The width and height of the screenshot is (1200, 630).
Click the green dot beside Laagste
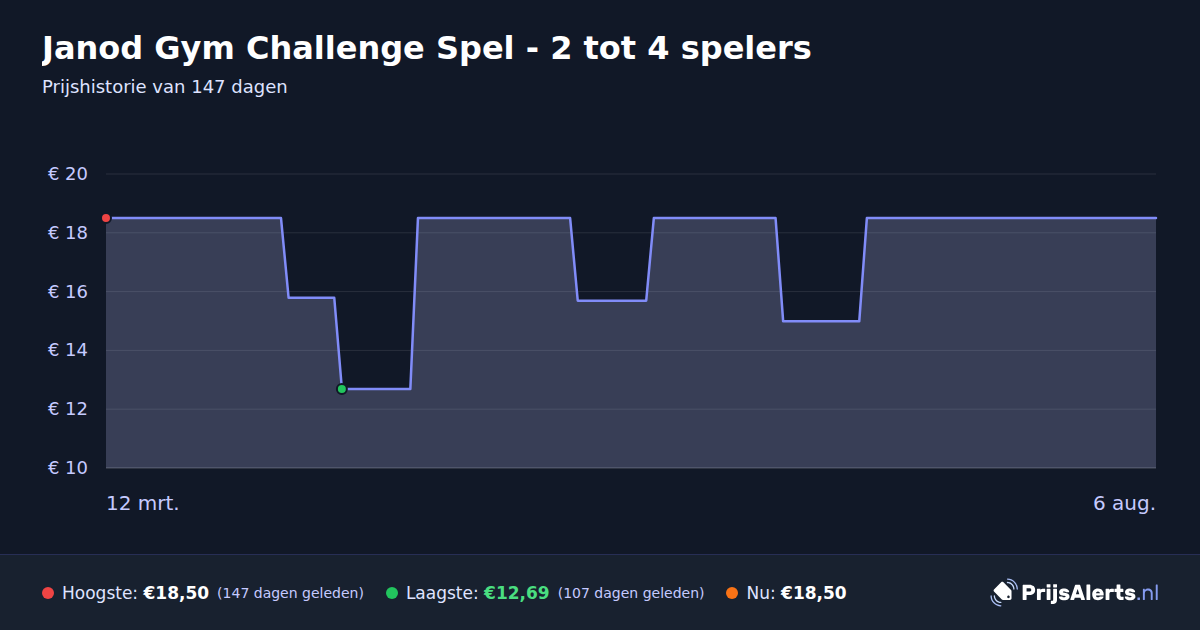(x=392, y=593)
